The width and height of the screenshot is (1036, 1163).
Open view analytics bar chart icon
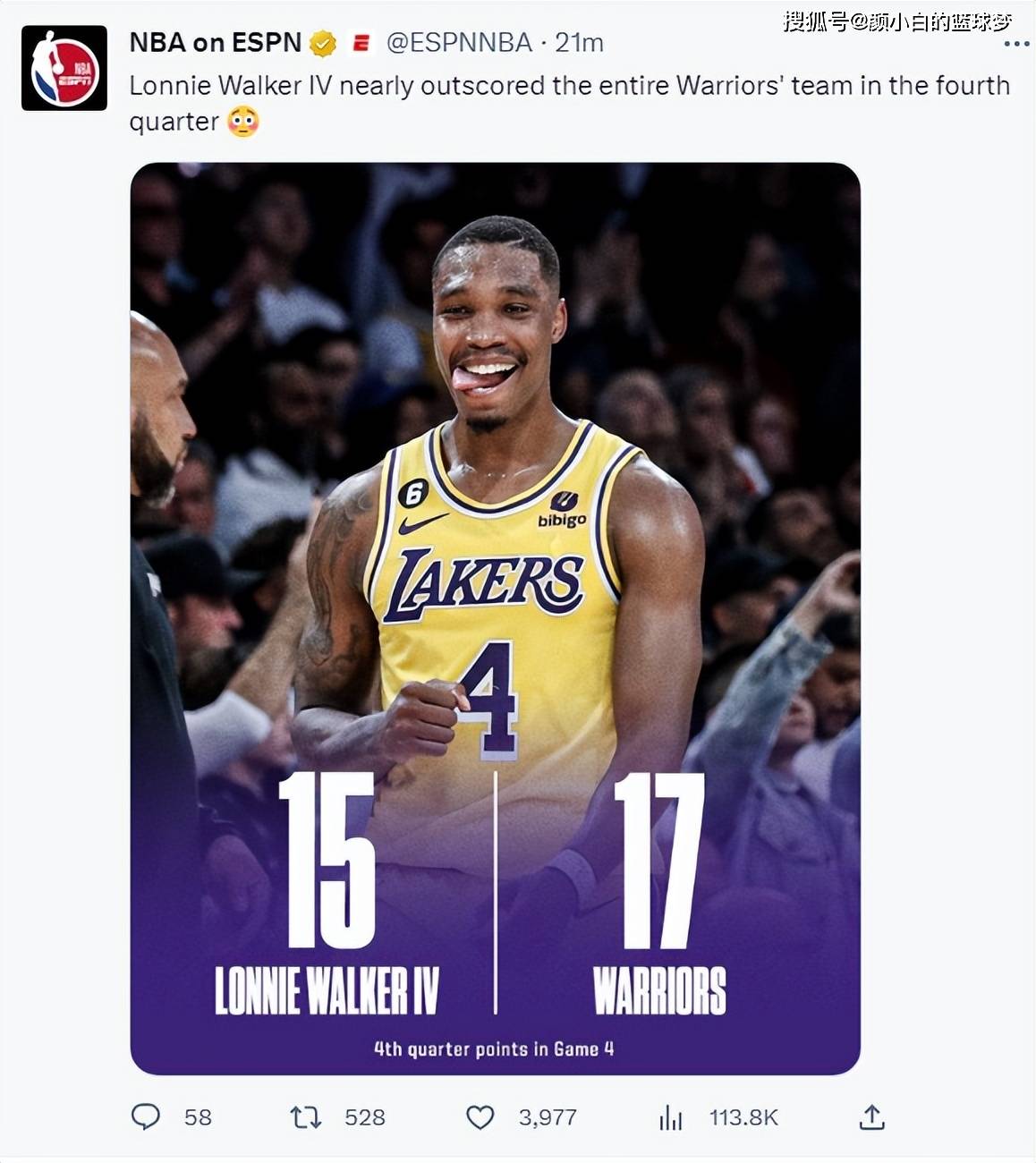pos(670,1117)
